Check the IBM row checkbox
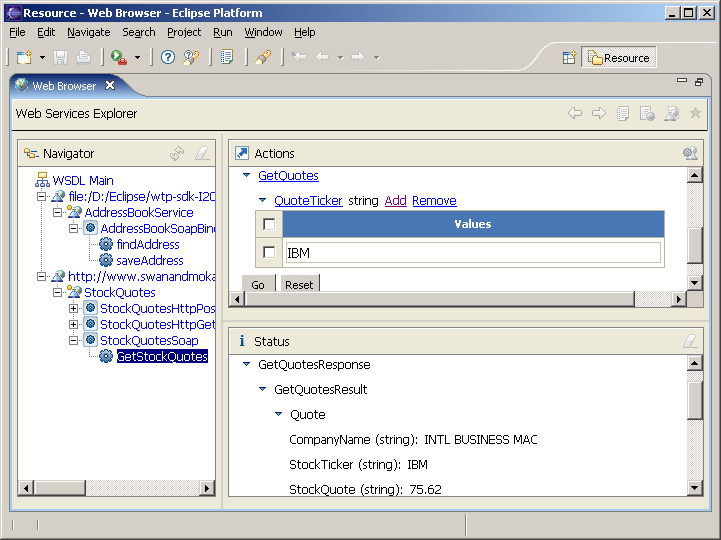The image size is (721, 540). [269, 252]
